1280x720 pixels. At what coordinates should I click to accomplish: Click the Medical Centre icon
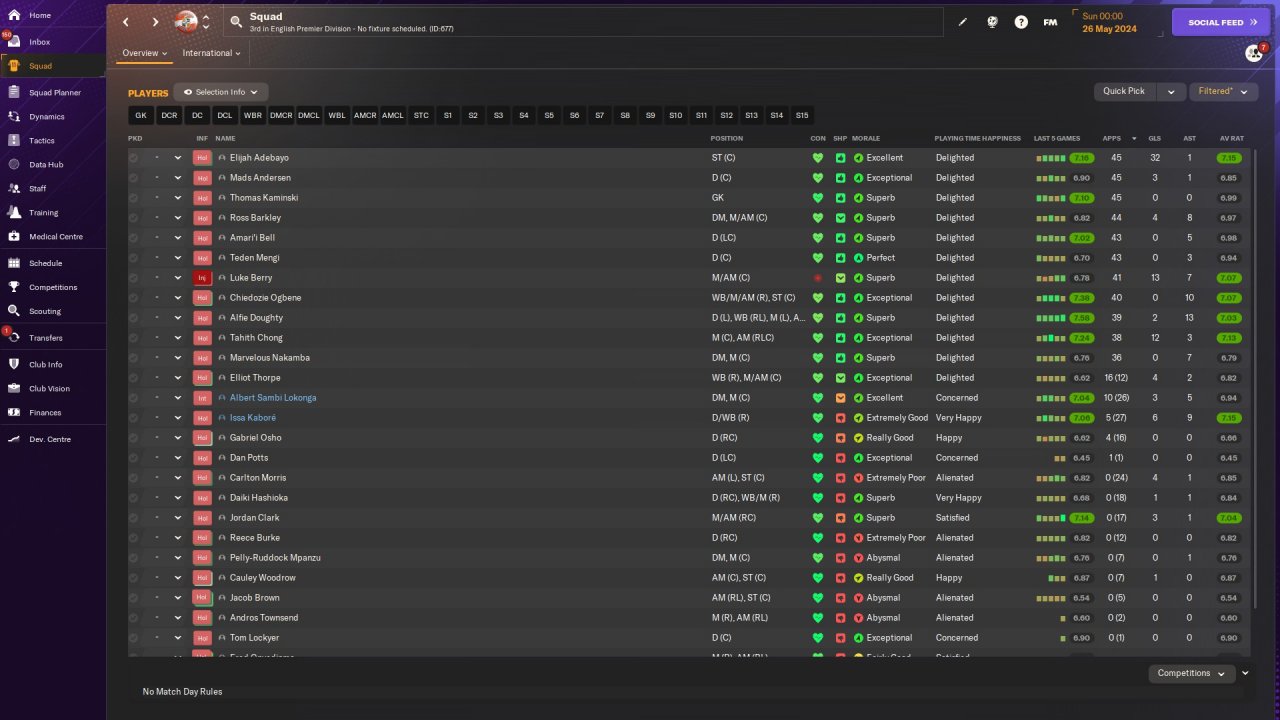[14, 237]
